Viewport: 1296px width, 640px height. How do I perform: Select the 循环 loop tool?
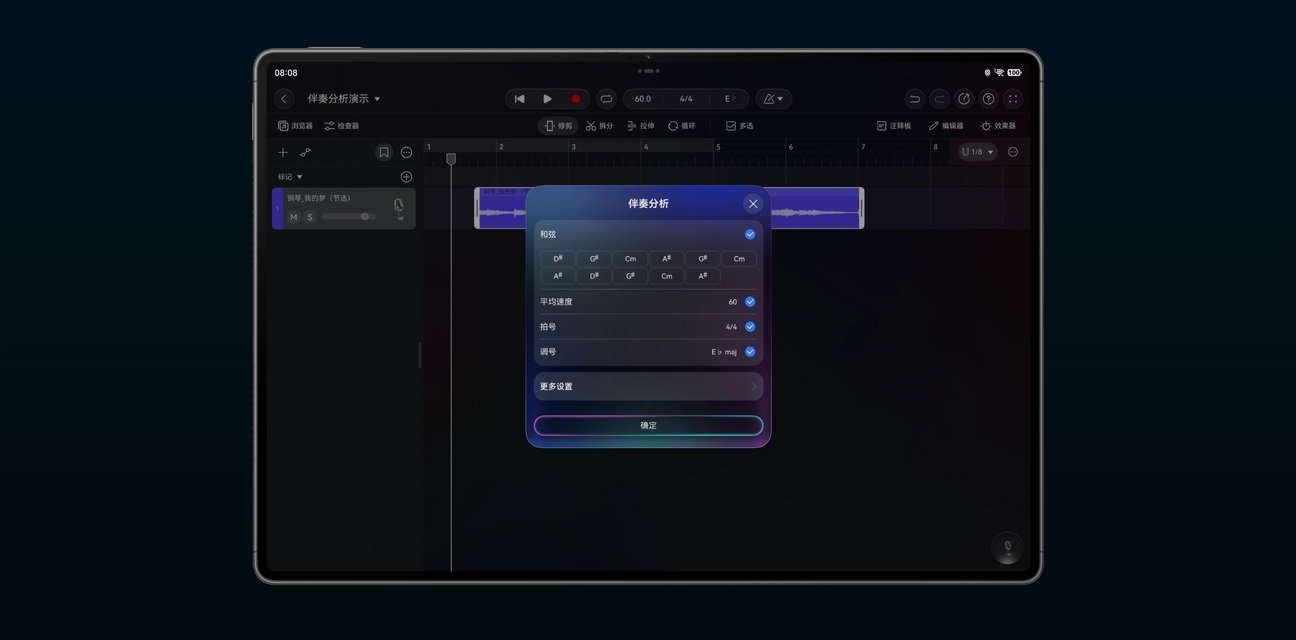(x=682, y=126)
